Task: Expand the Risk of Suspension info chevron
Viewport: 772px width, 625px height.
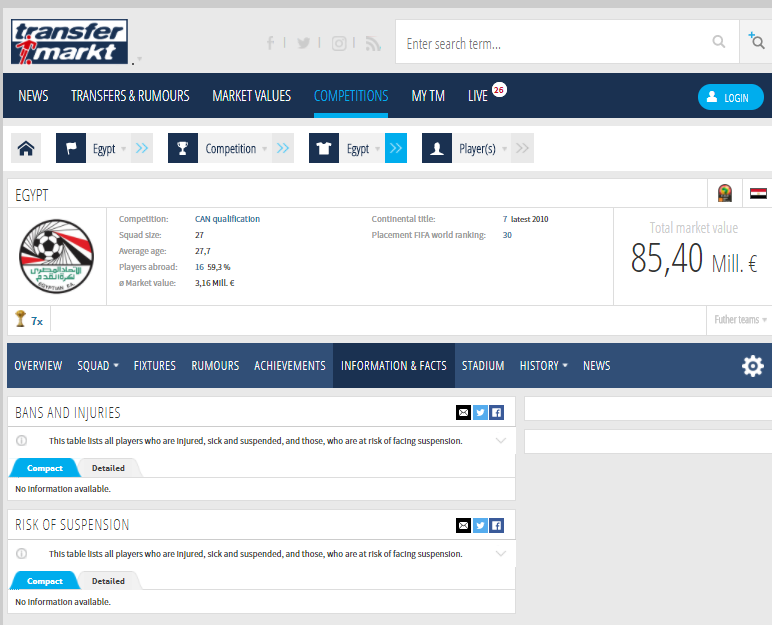Action: pyautogui.click(x=501, y=554)
